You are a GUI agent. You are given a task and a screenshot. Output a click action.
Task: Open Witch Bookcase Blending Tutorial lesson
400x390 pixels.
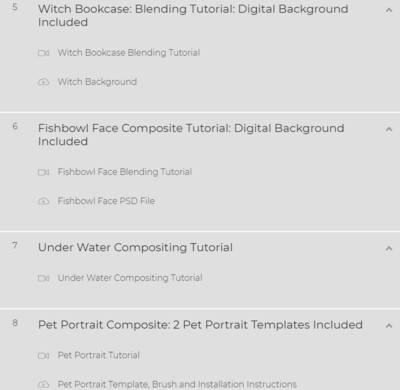point(129,53)
